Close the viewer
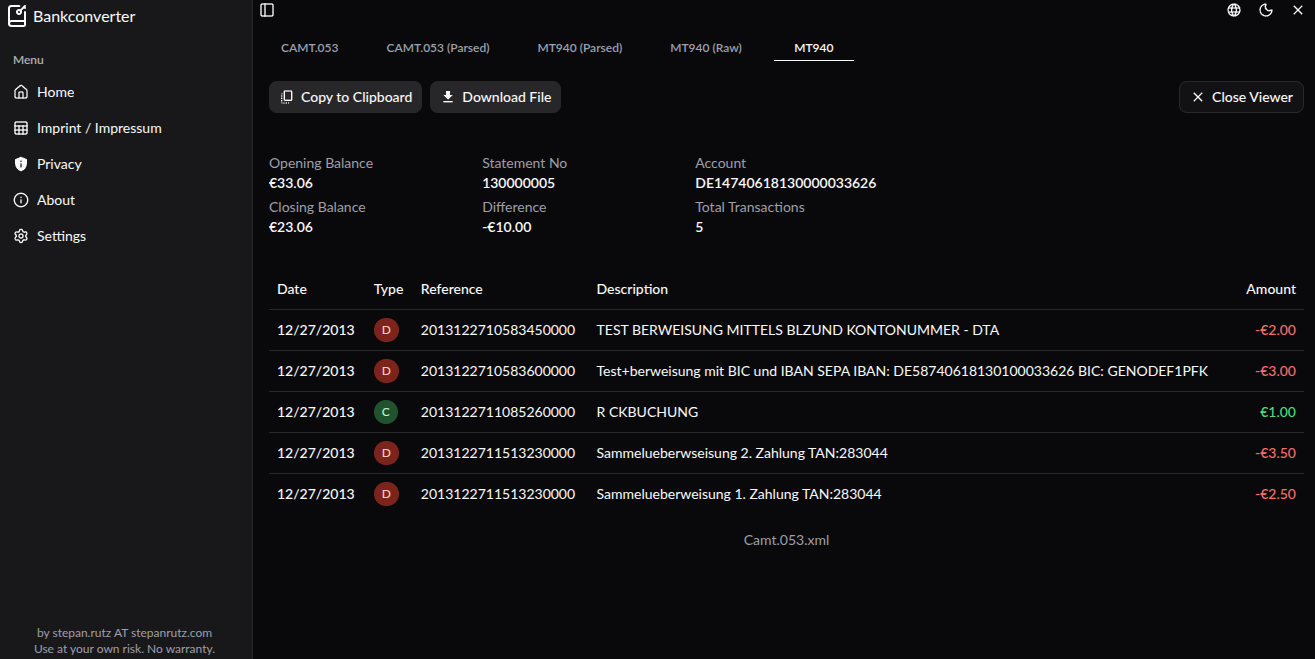The height and width of the screenshot is (659, 1315). (1241, 97)
